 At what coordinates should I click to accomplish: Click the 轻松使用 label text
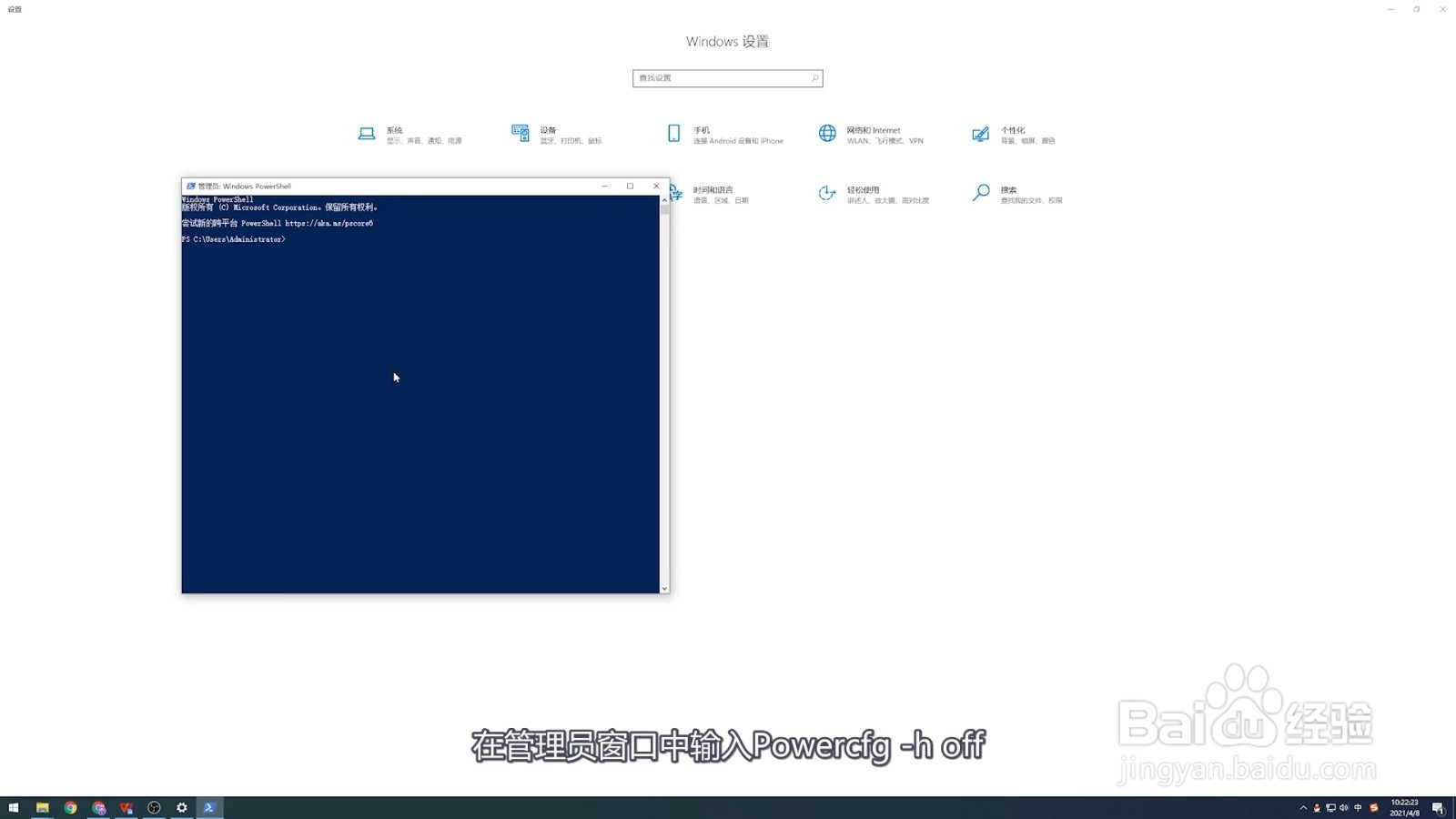(863, 190)
